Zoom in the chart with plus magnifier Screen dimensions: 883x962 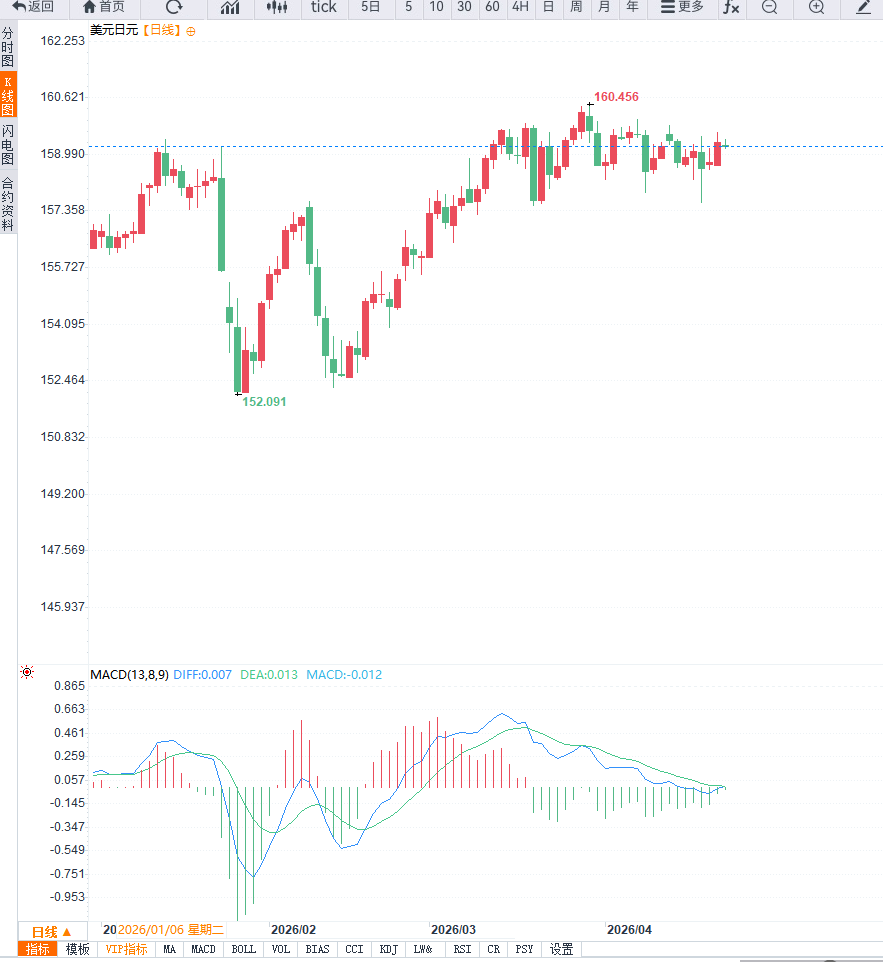click(x=816, y=8)
